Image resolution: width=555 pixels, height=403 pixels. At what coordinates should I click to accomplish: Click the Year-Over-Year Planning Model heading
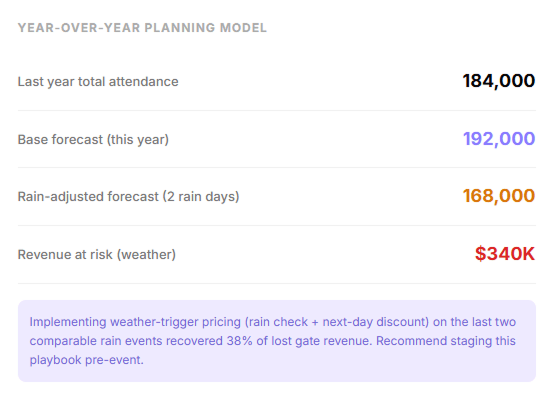[x=142, y=28]
